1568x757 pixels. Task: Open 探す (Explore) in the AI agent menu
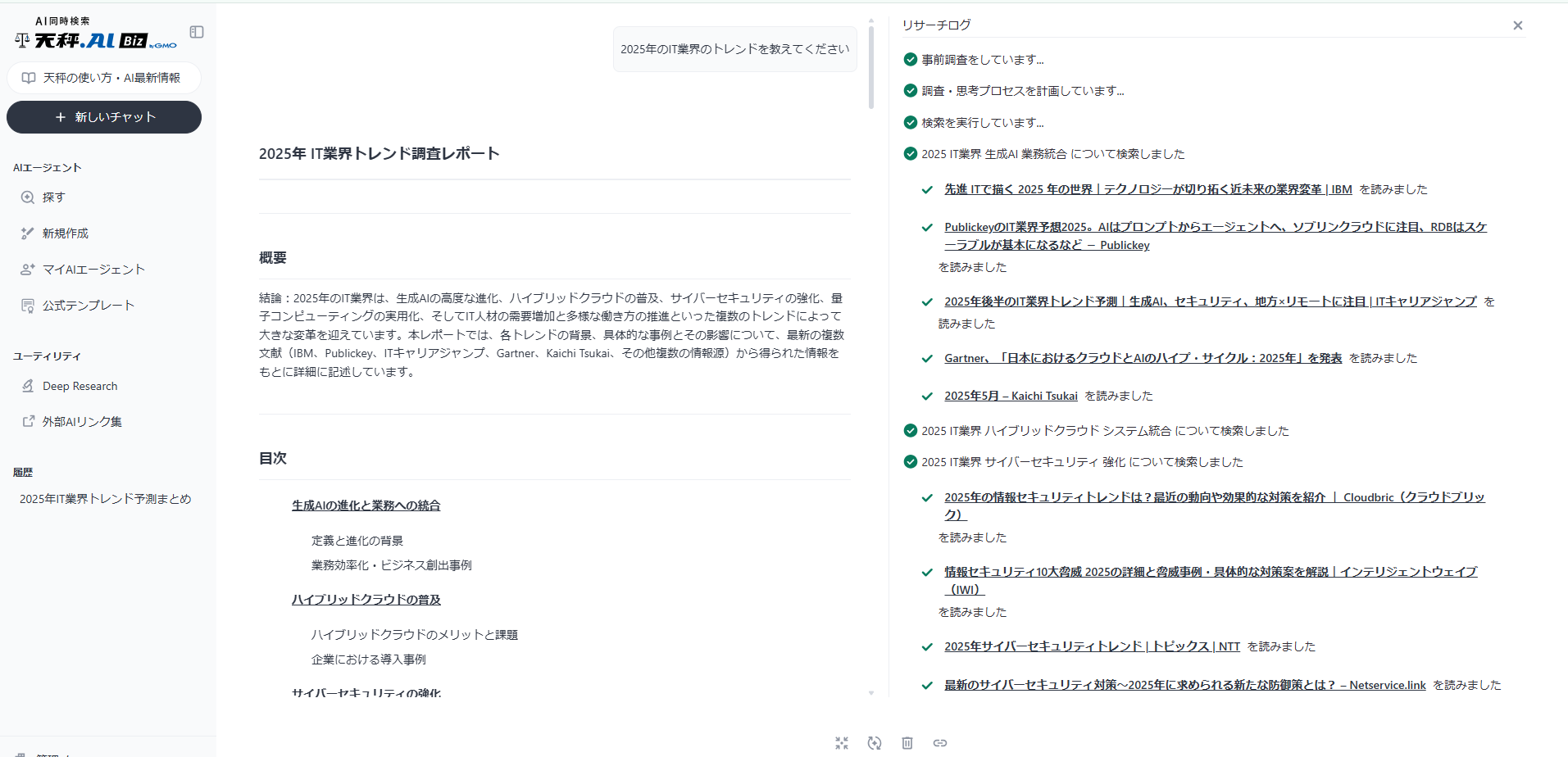point(53,197)
